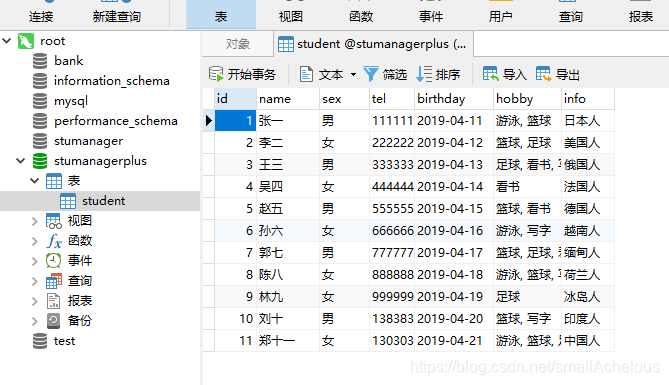The width and height of the screenshot is (669, 385).
Task: Click the 导入 import button
Action: (505, 75)
